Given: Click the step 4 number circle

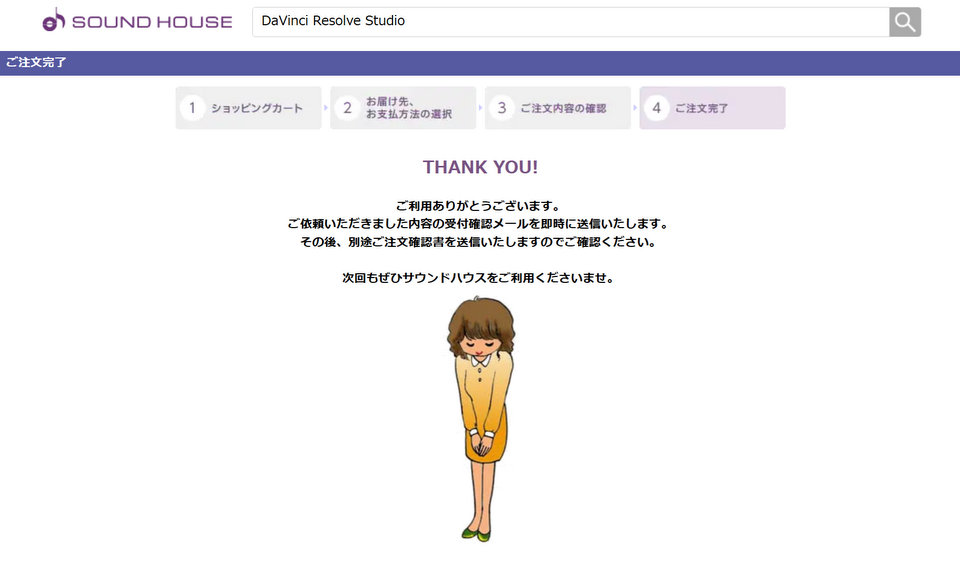Looking at the screenshot, I should click(x=656, y=108).
